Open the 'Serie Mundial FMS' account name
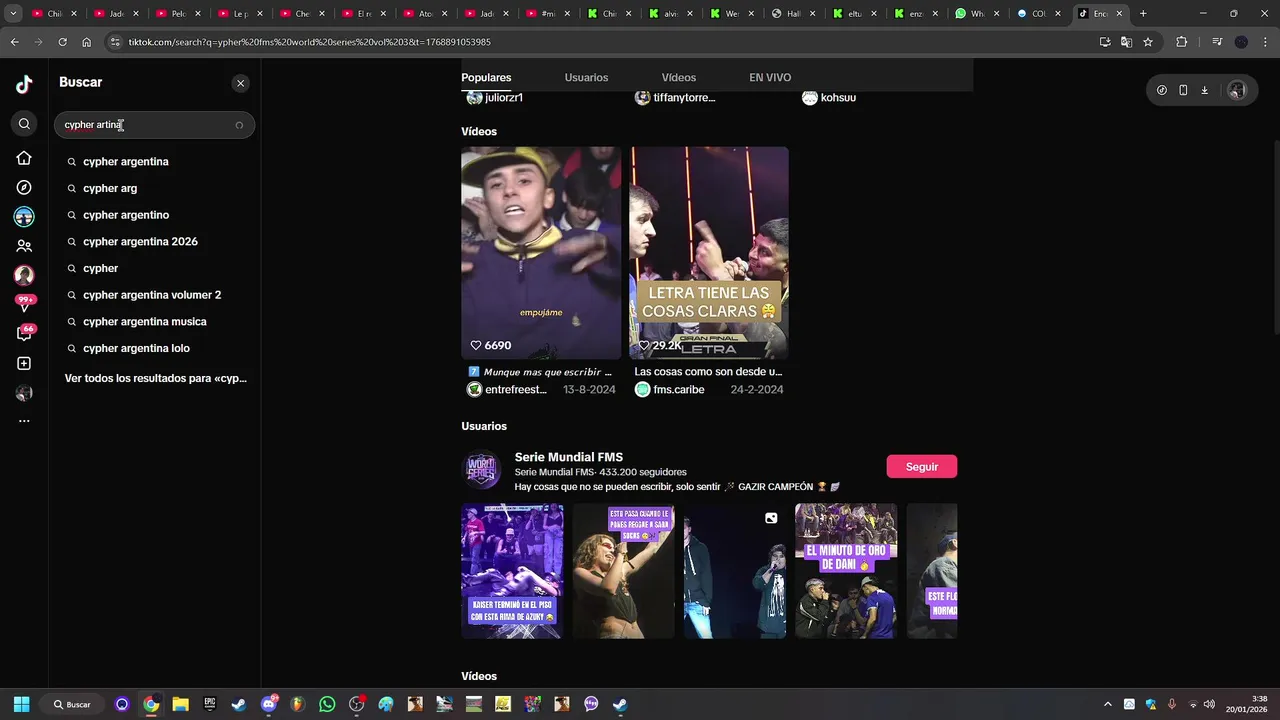The width and height of the screenshot is (1280, 720). (569, 457)
